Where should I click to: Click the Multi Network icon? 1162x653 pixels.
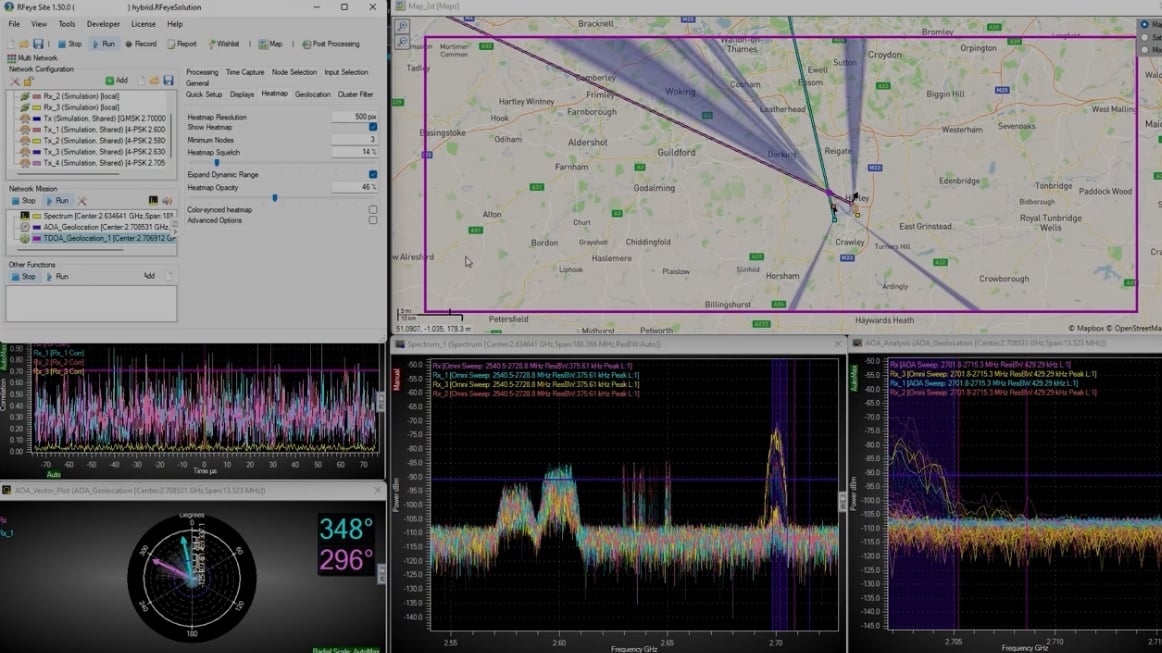12,58
